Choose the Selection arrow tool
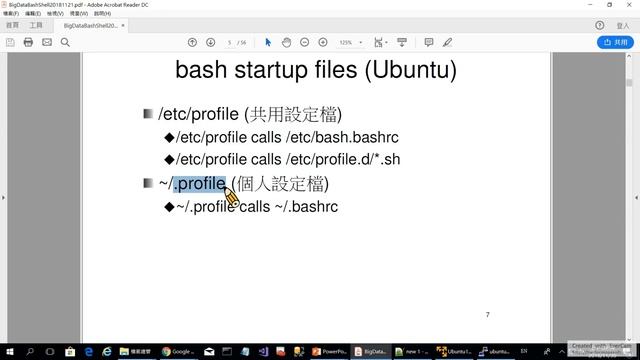Screen dimensions: 640x360 coord(268,42)
